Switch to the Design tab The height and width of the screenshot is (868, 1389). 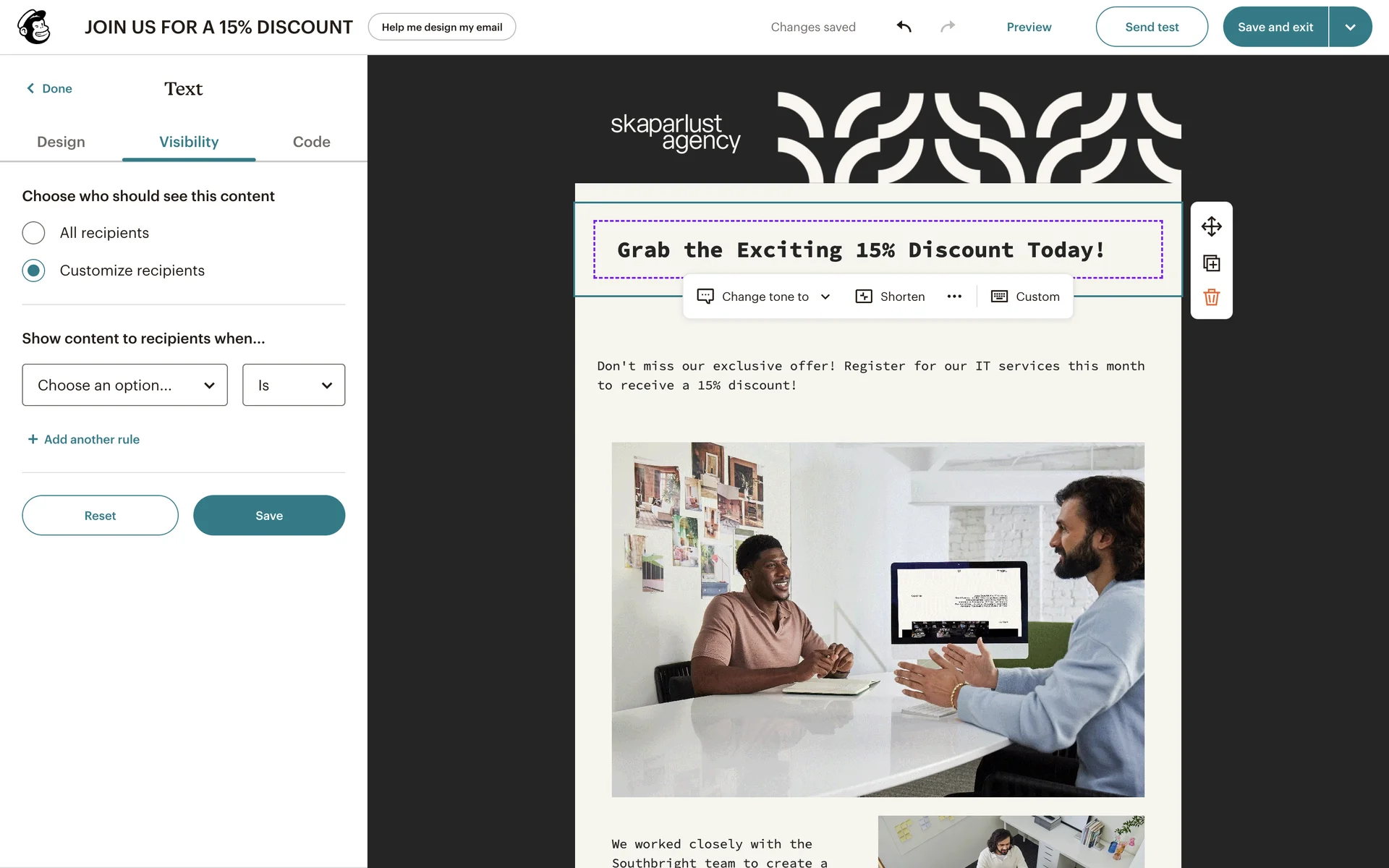click(61, 142)
